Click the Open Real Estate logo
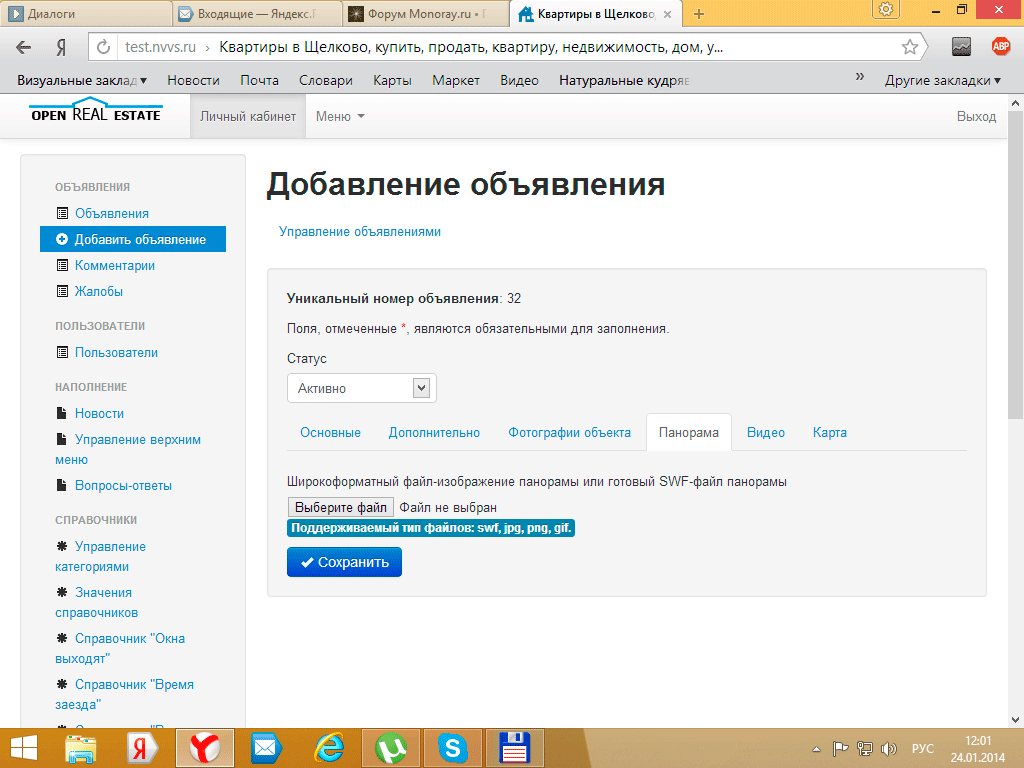The width and height of the screenshot is (1024, 768). [x=95, y=112]
